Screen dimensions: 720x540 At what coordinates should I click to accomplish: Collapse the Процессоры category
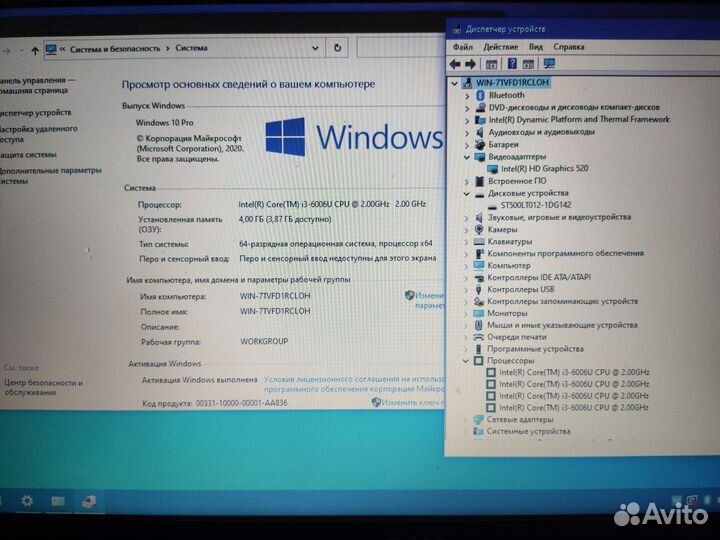(466, 361)
